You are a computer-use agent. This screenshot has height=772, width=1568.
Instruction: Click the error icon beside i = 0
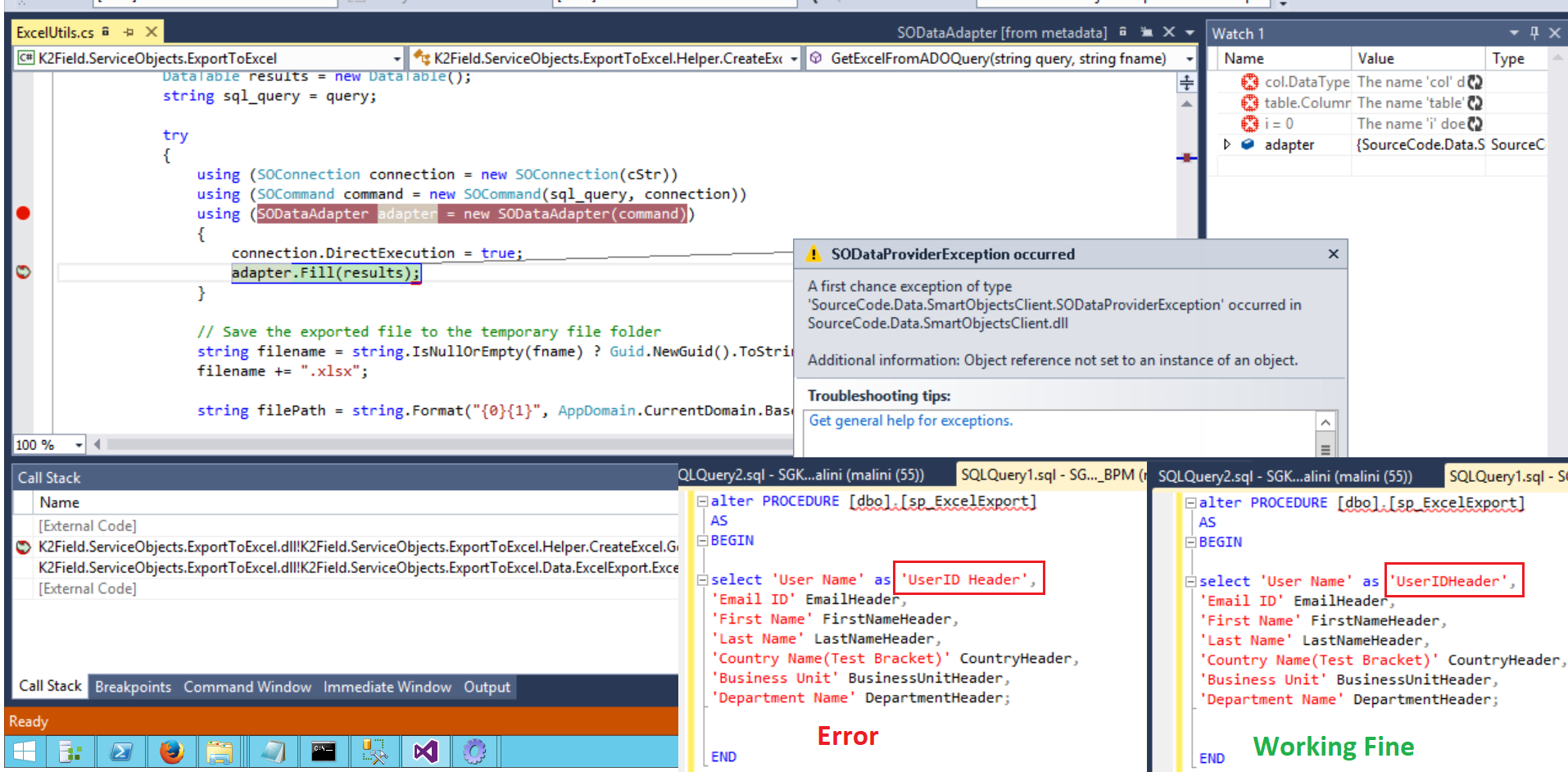click(x=1250, y=124)
